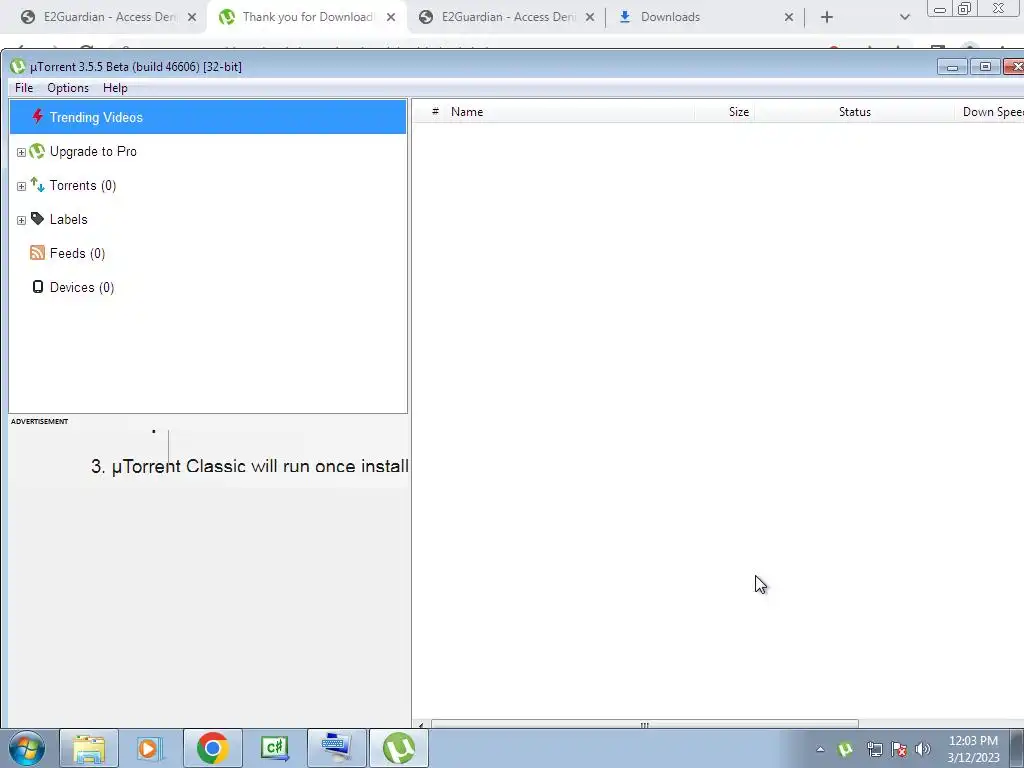1024x768 pixels.
Task: Click the uTorrent logo in title bar
Action: coord(18,66)
